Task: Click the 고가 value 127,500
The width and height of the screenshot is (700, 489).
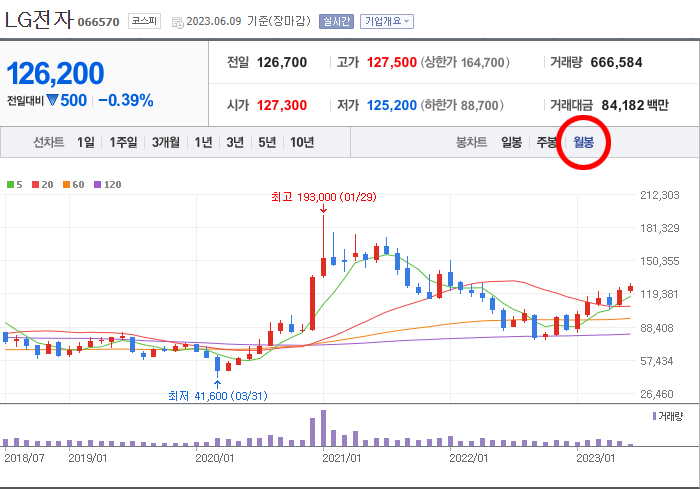Action: click(x=392, y=63)
